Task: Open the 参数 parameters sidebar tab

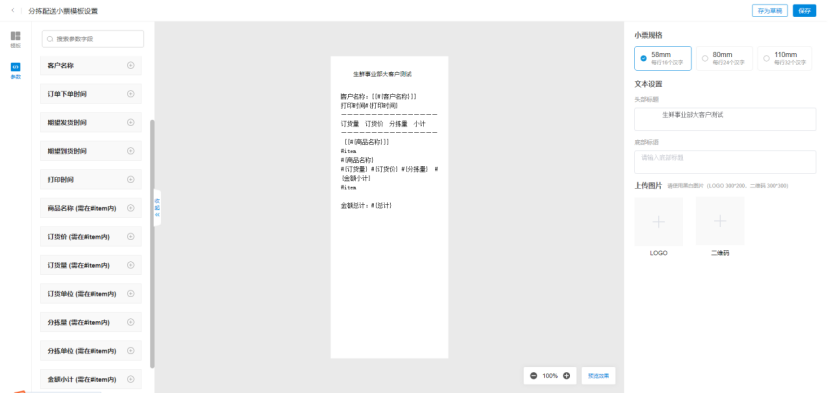Action: [x=15, y=71]
